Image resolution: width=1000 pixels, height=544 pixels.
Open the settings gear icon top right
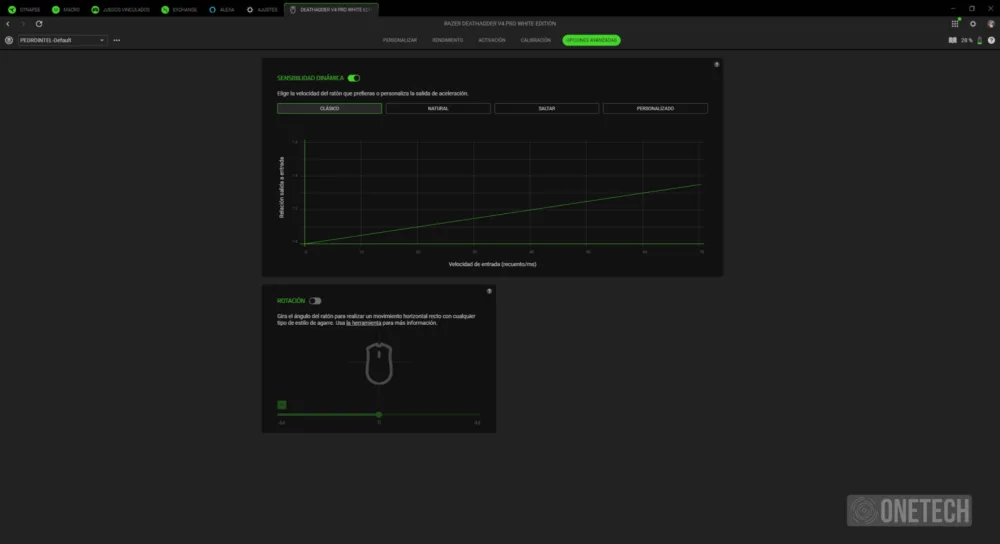973,24
